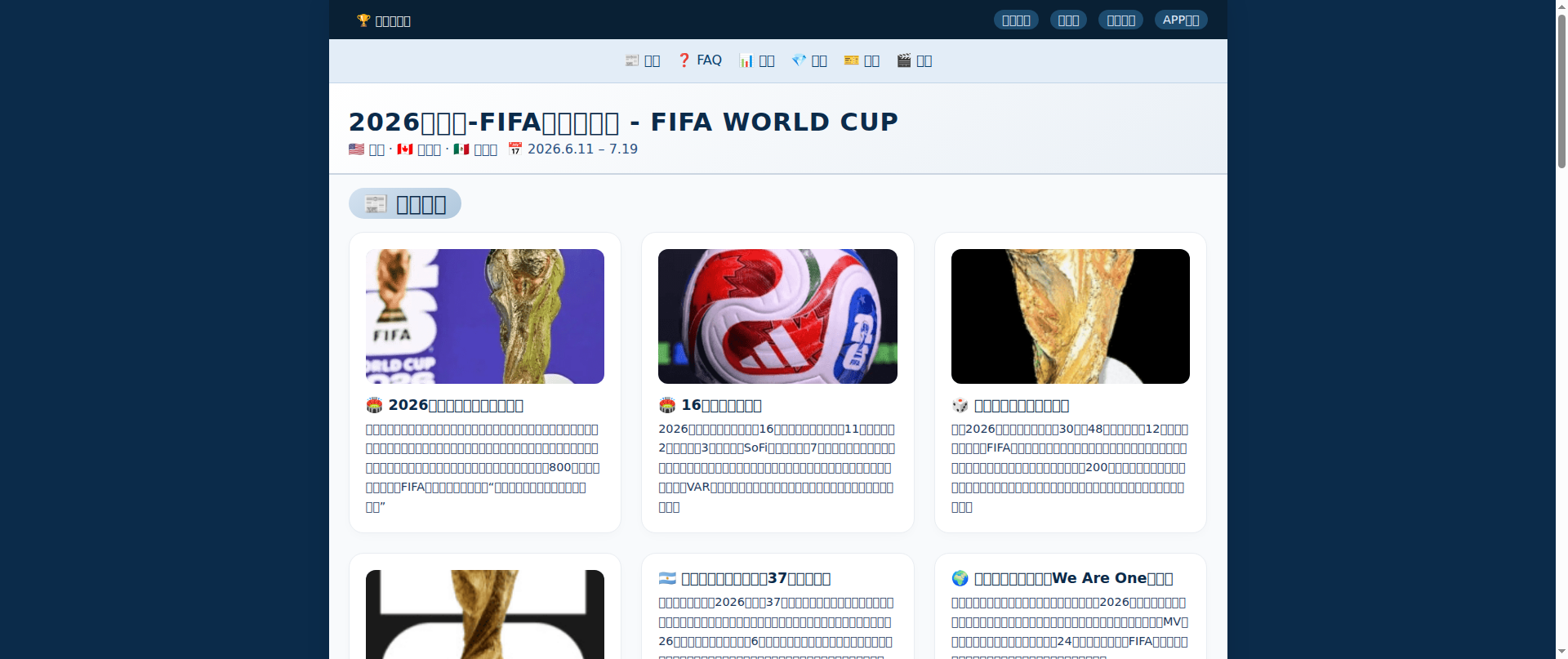Open the FIFA World Cup 2026 trophy thumbnail
Viewport: 1568px width, 659px height.
[485, 316]
